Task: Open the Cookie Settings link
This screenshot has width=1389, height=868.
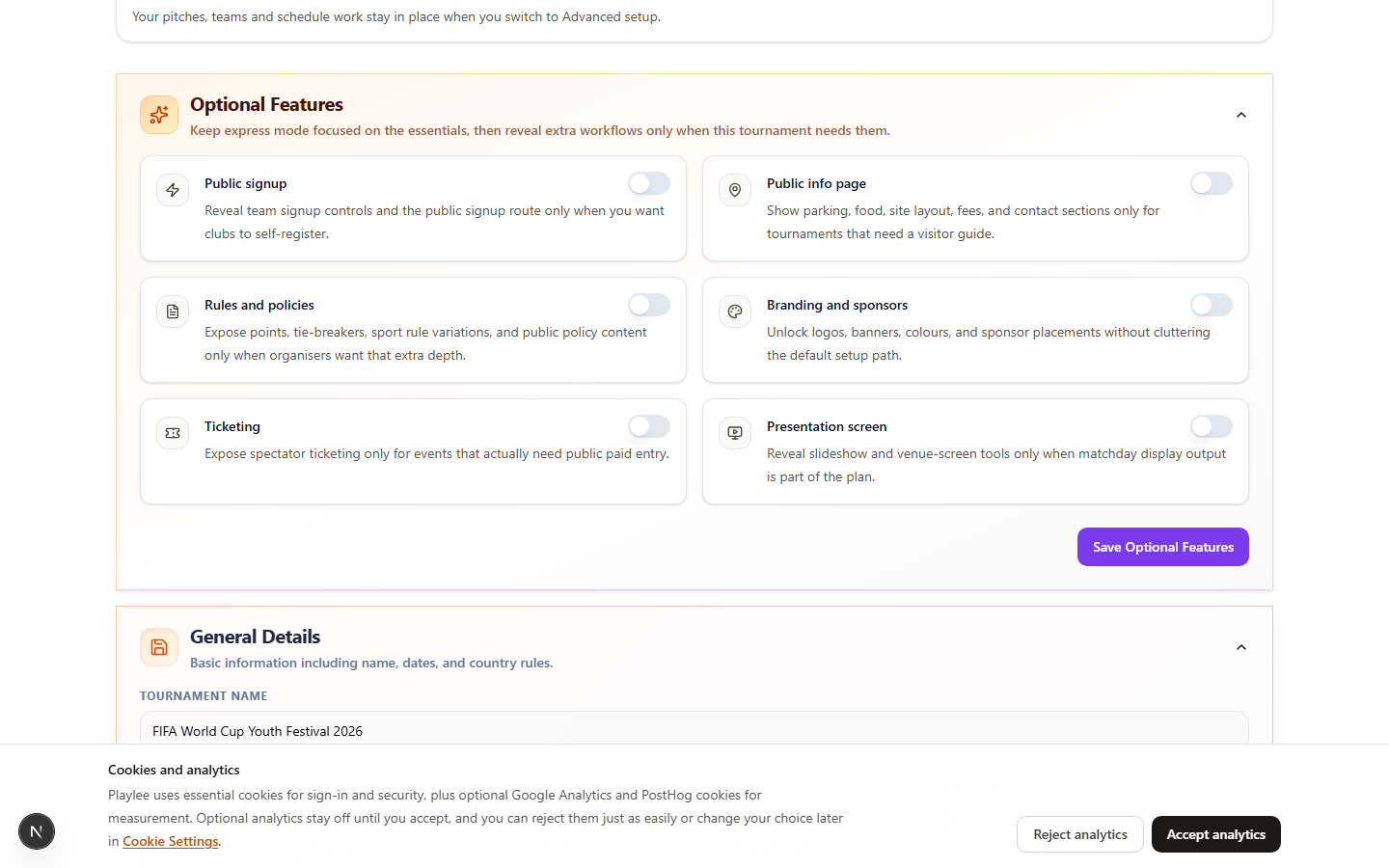Action: point(171,841)
